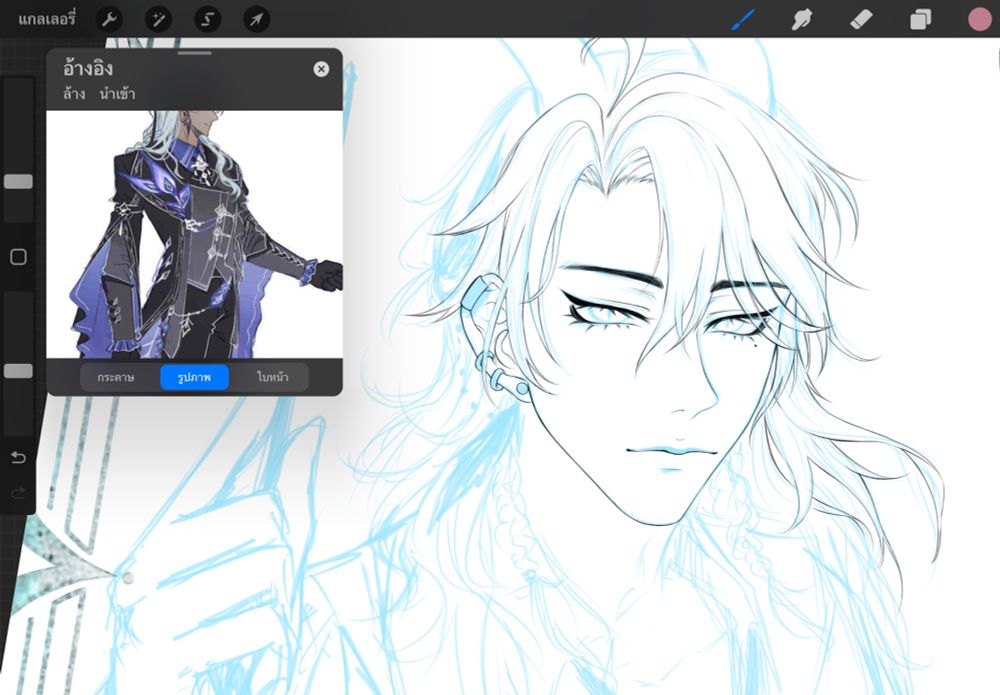This screenshot has height=695, width=1000.
Task: Redo the last undone stroke
Action: tap(18, 492)
